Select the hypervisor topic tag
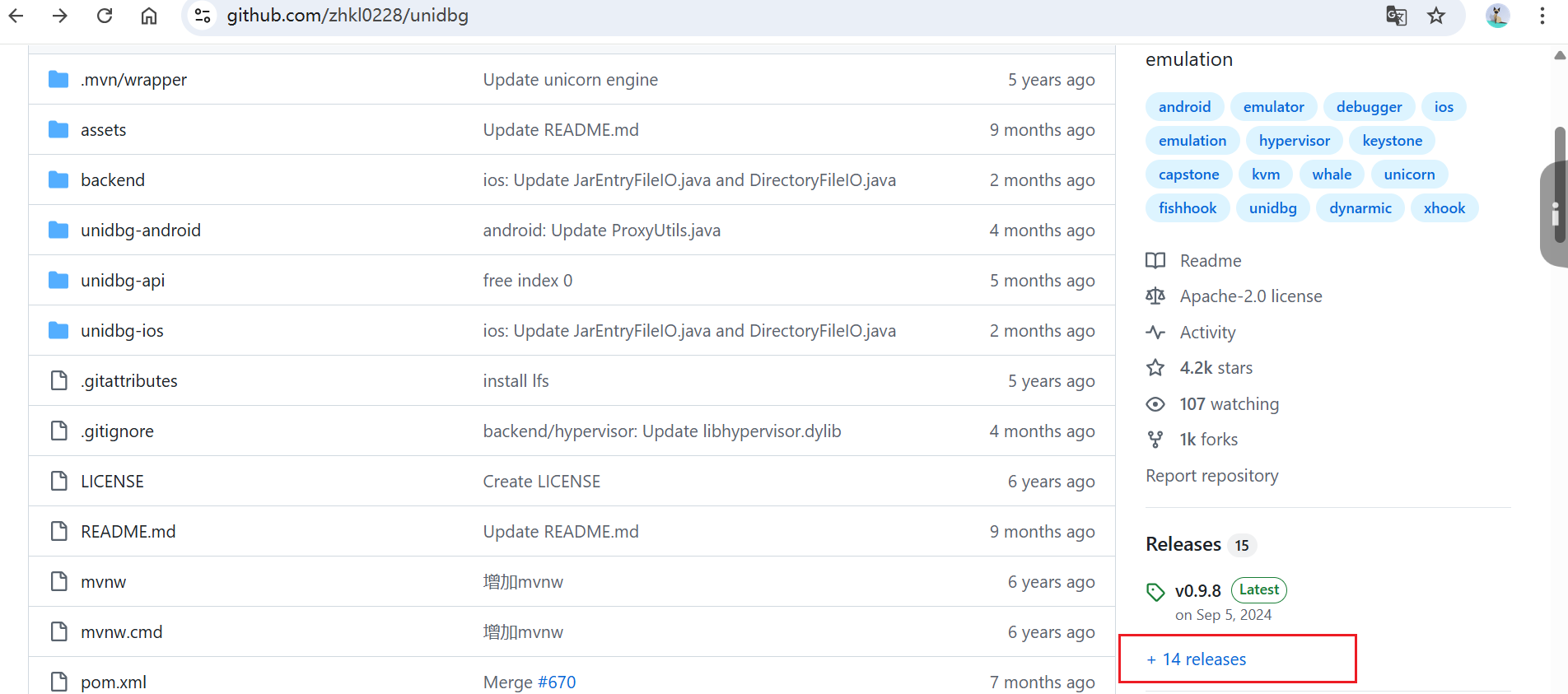This screenshot has height=694, width=1568. coord(1294,141)
